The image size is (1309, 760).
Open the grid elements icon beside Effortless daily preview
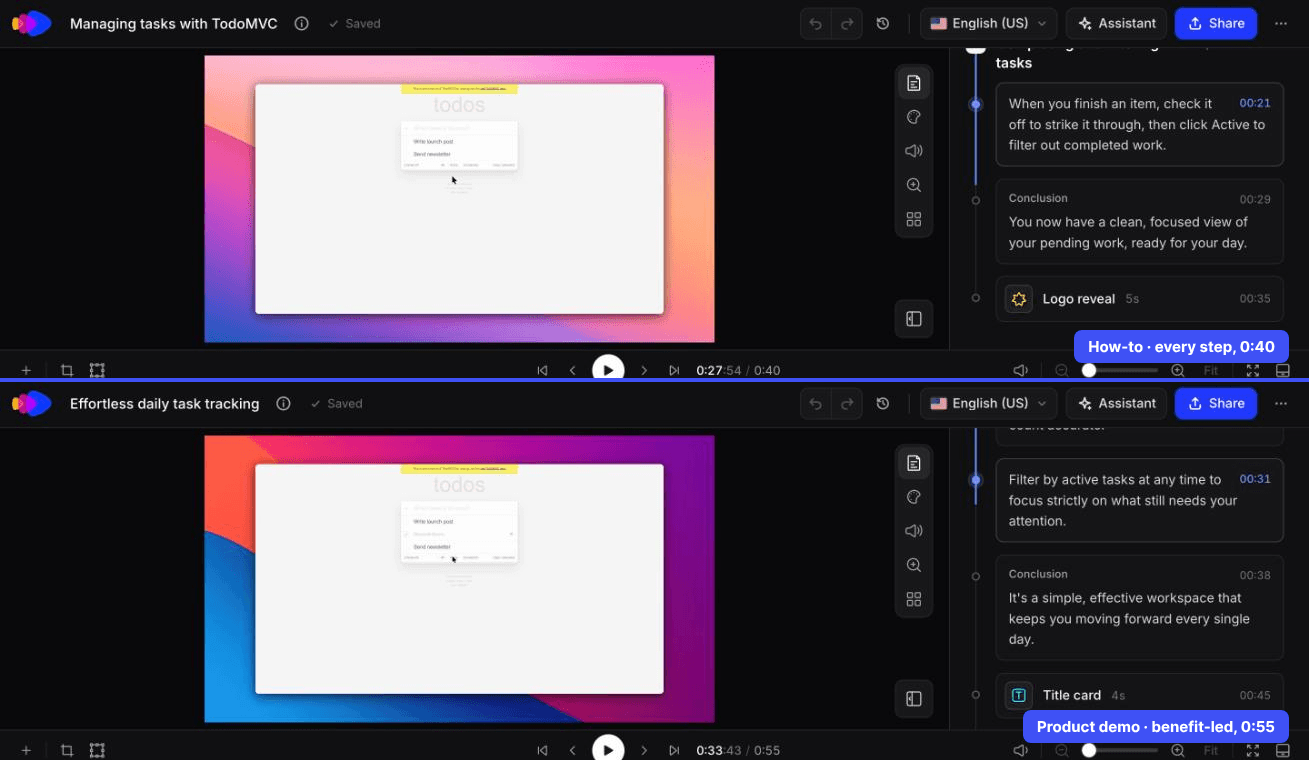(x=913, y=599)
